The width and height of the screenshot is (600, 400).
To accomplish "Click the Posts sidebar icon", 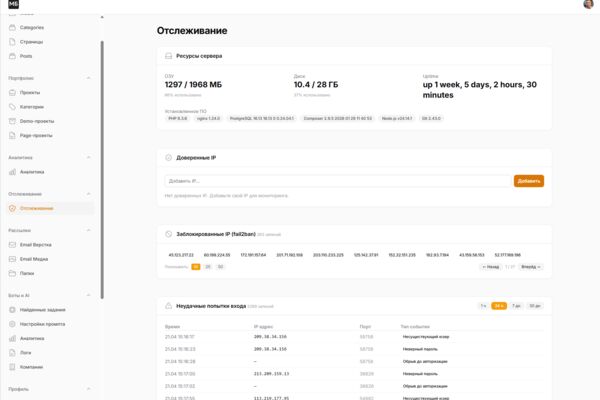I will (12, 56).
